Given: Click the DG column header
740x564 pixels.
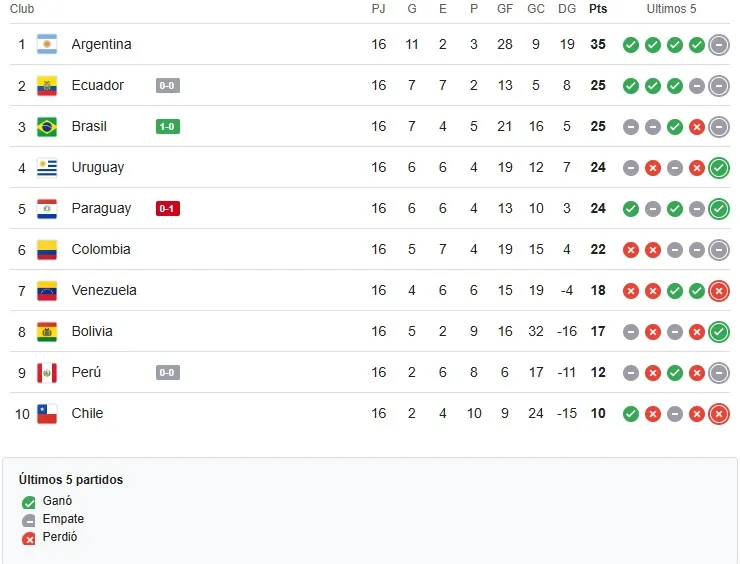Looking at the screenshot, I should point(567,9).
